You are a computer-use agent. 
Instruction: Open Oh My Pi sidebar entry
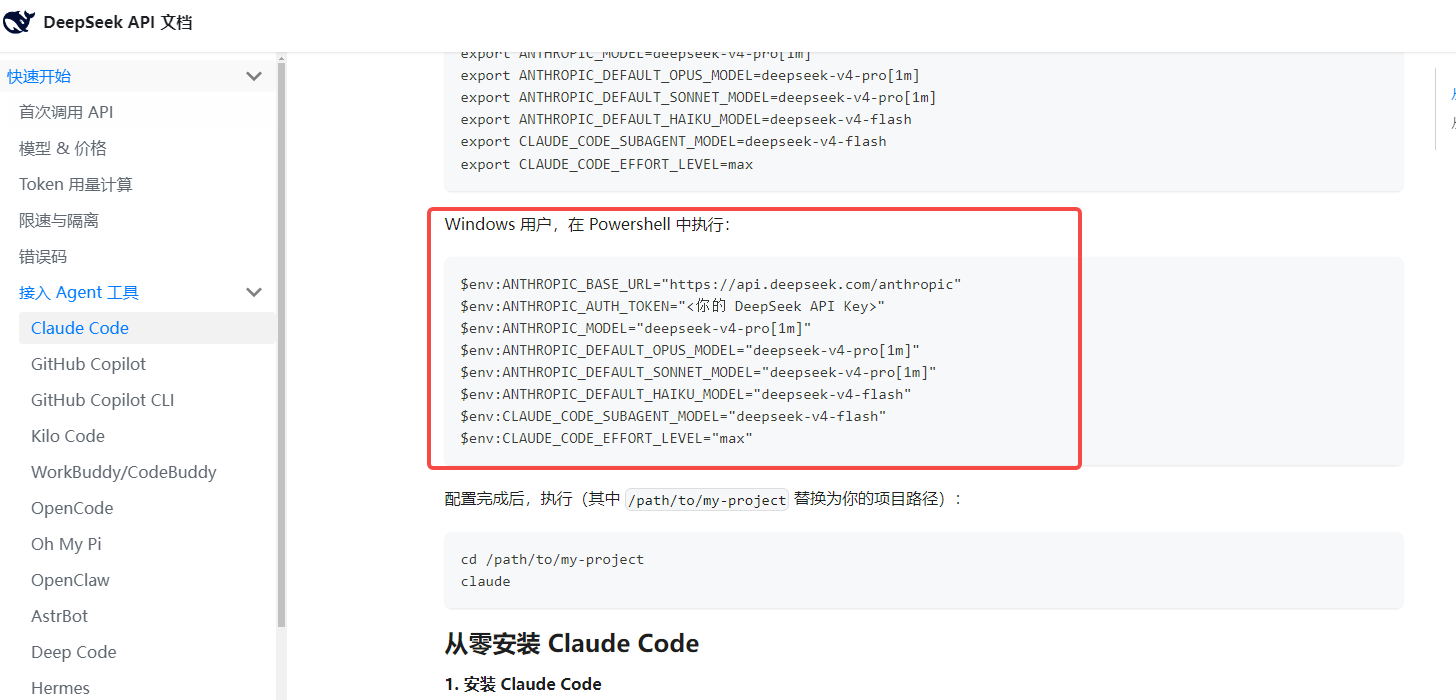[66, 544]
